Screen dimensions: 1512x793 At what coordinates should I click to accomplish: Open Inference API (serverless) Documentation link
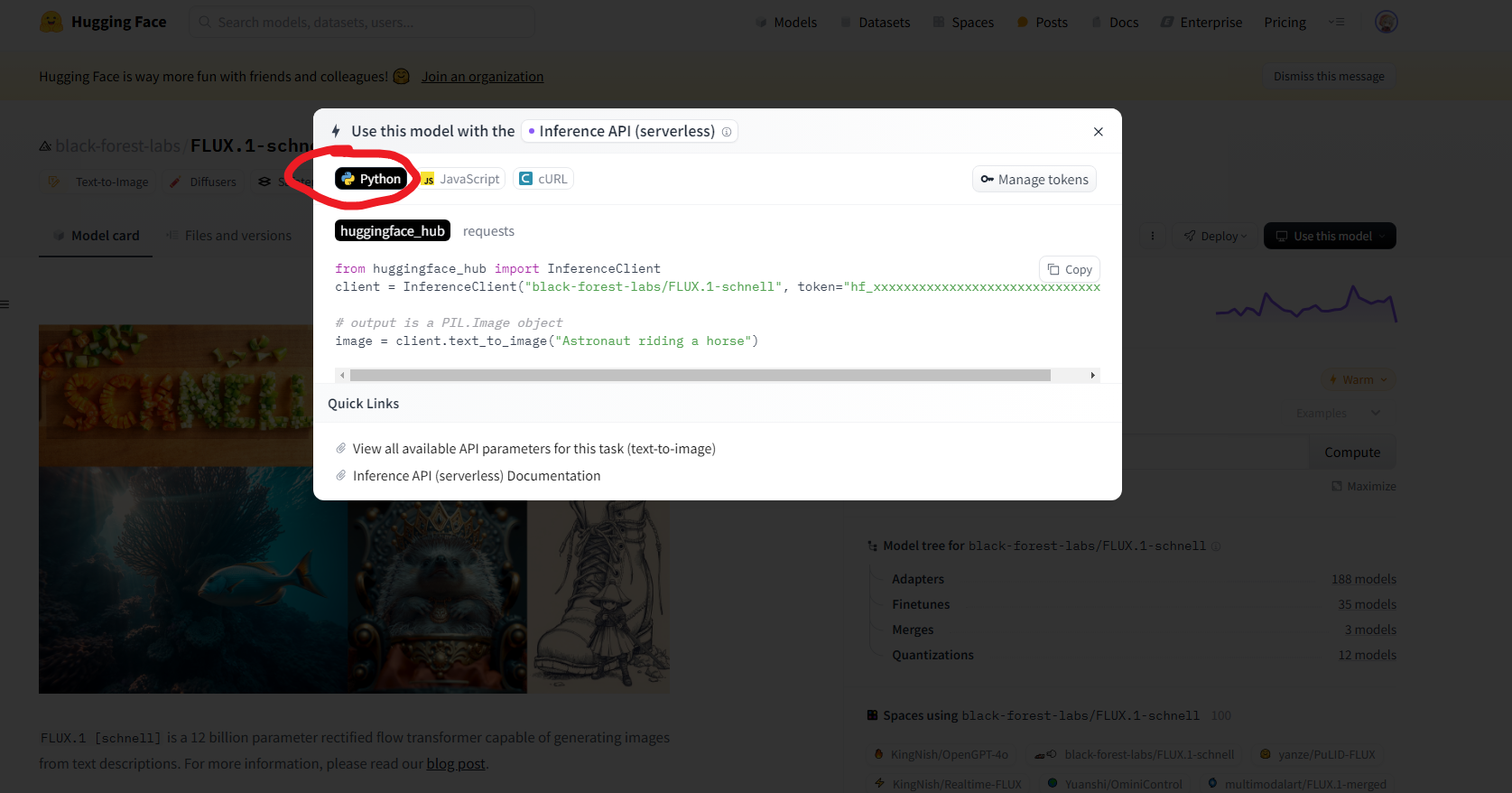pos(477,476)
